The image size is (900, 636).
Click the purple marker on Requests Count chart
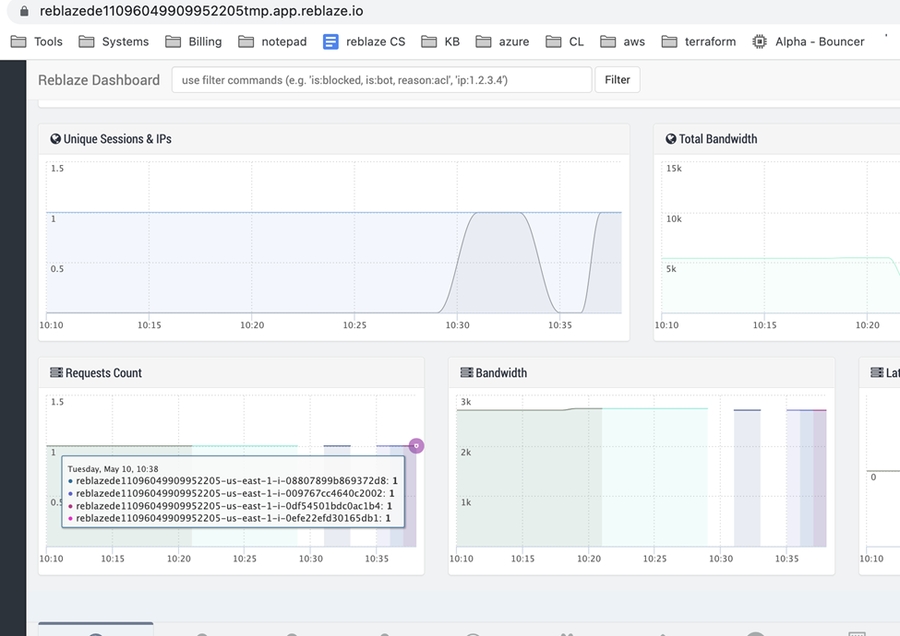coord(416,446)
